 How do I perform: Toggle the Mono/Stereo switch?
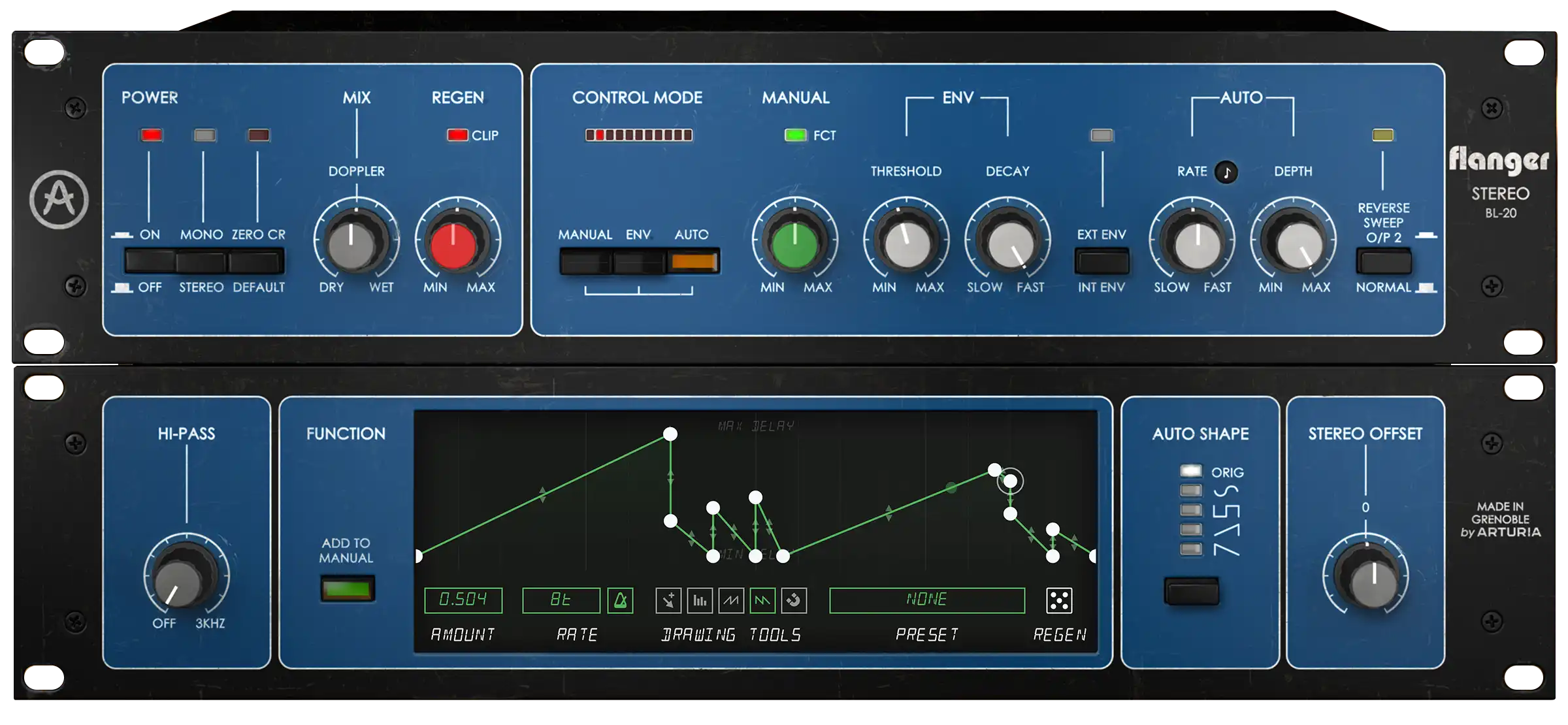201,262
